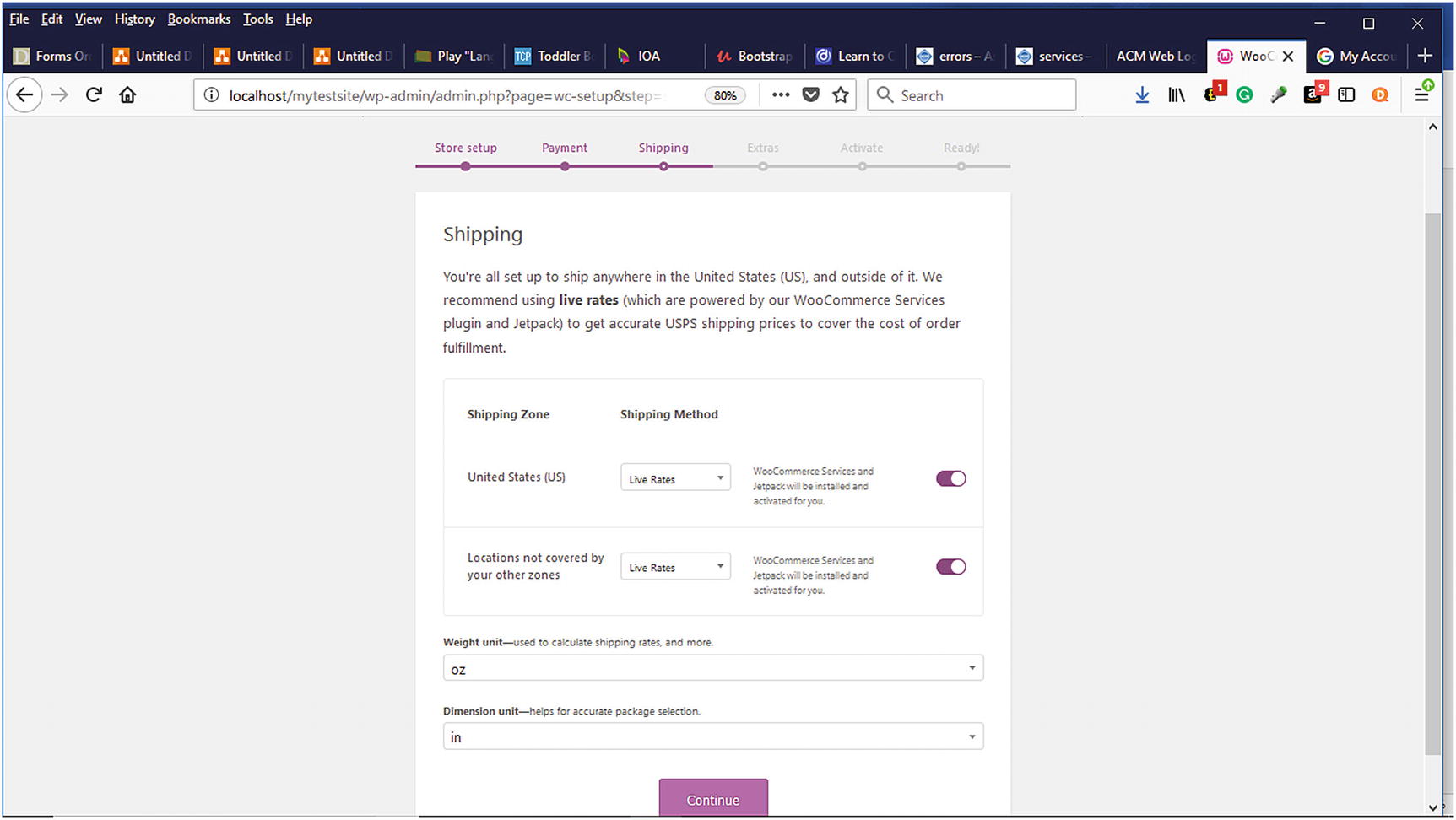This screenshot has width=1456, height=820.
Task: Switch to the Forms tab
Action: 52,57
